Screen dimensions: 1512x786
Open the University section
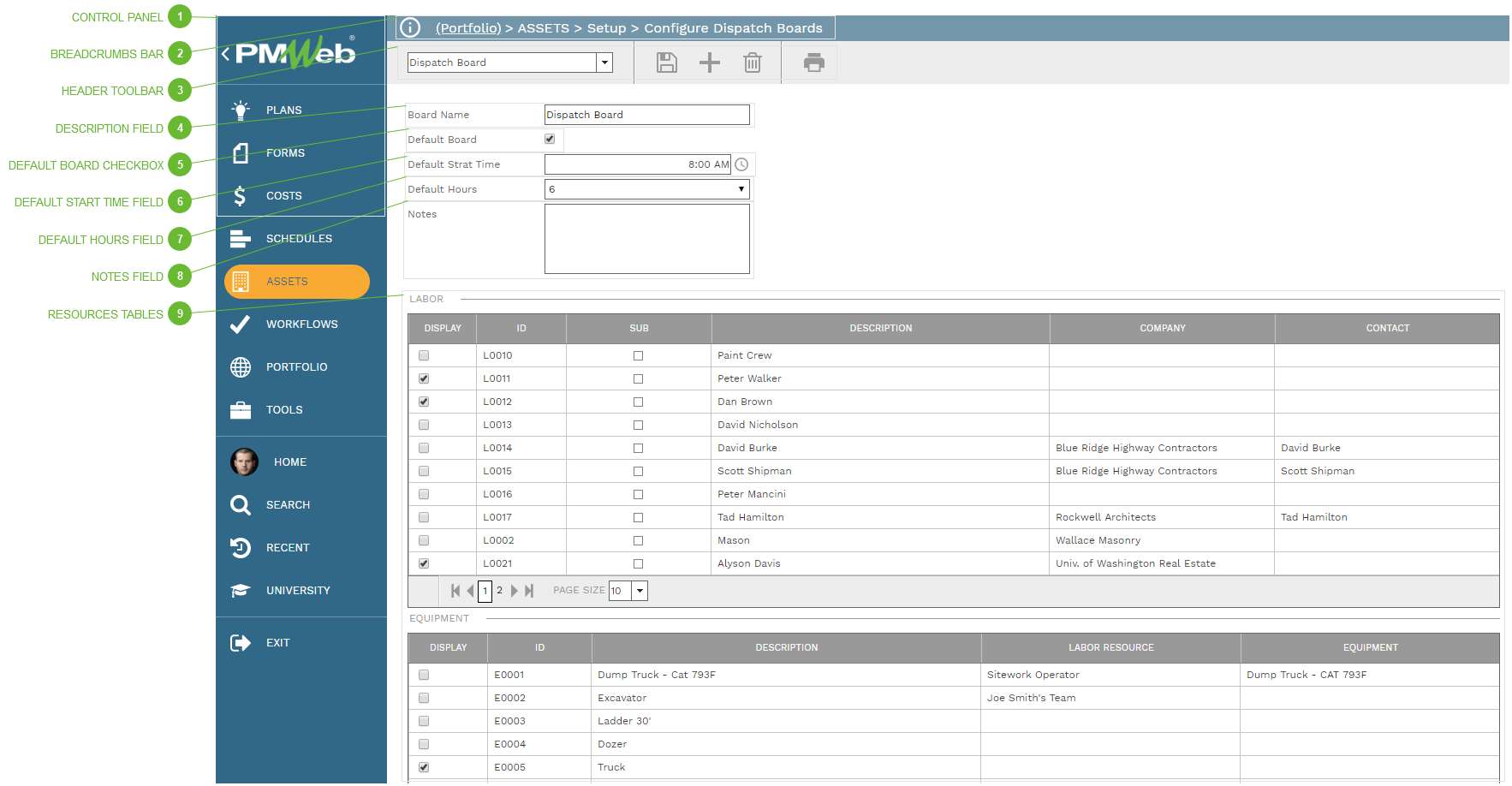point(298,590)
